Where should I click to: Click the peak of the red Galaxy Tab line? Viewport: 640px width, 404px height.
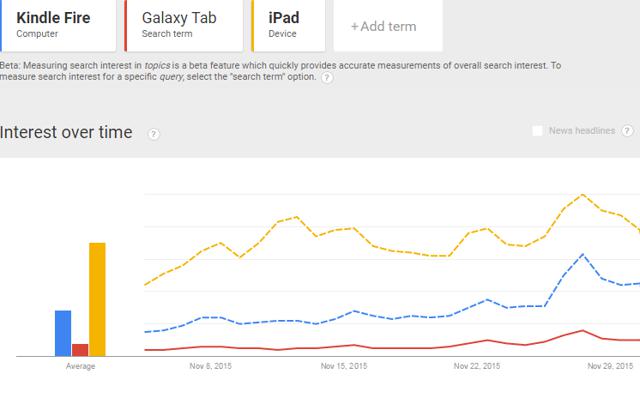pyautogui.click(x=582, y=331)
